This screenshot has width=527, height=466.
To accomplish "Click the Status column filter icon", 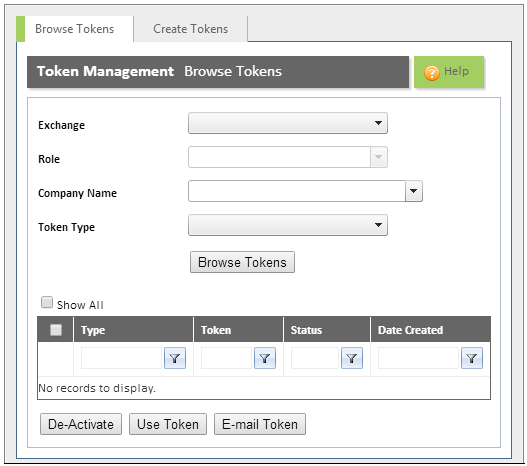I will point(352,358).
